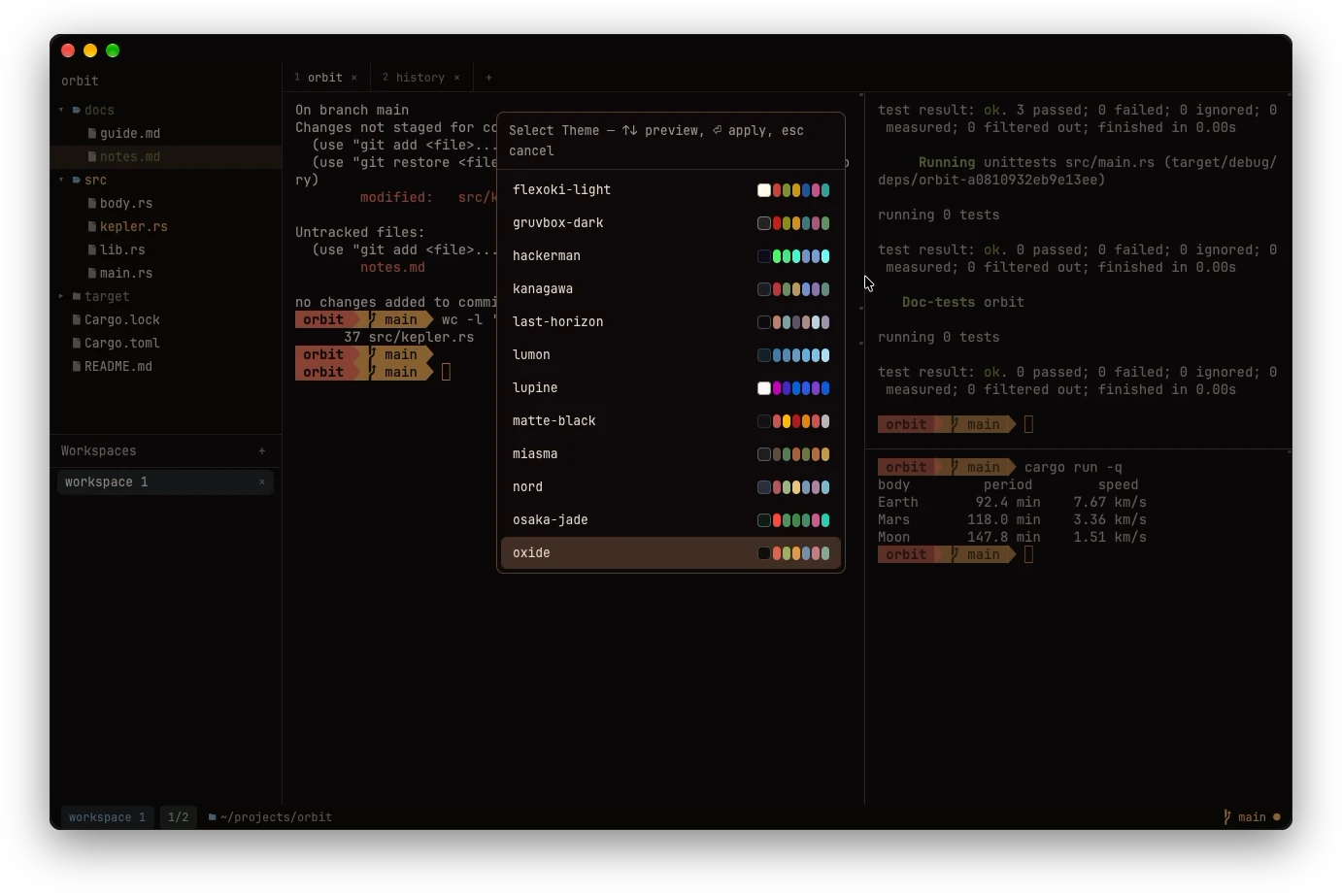Click the 1/2 pane indicator in the status bar

pos(178,817)
